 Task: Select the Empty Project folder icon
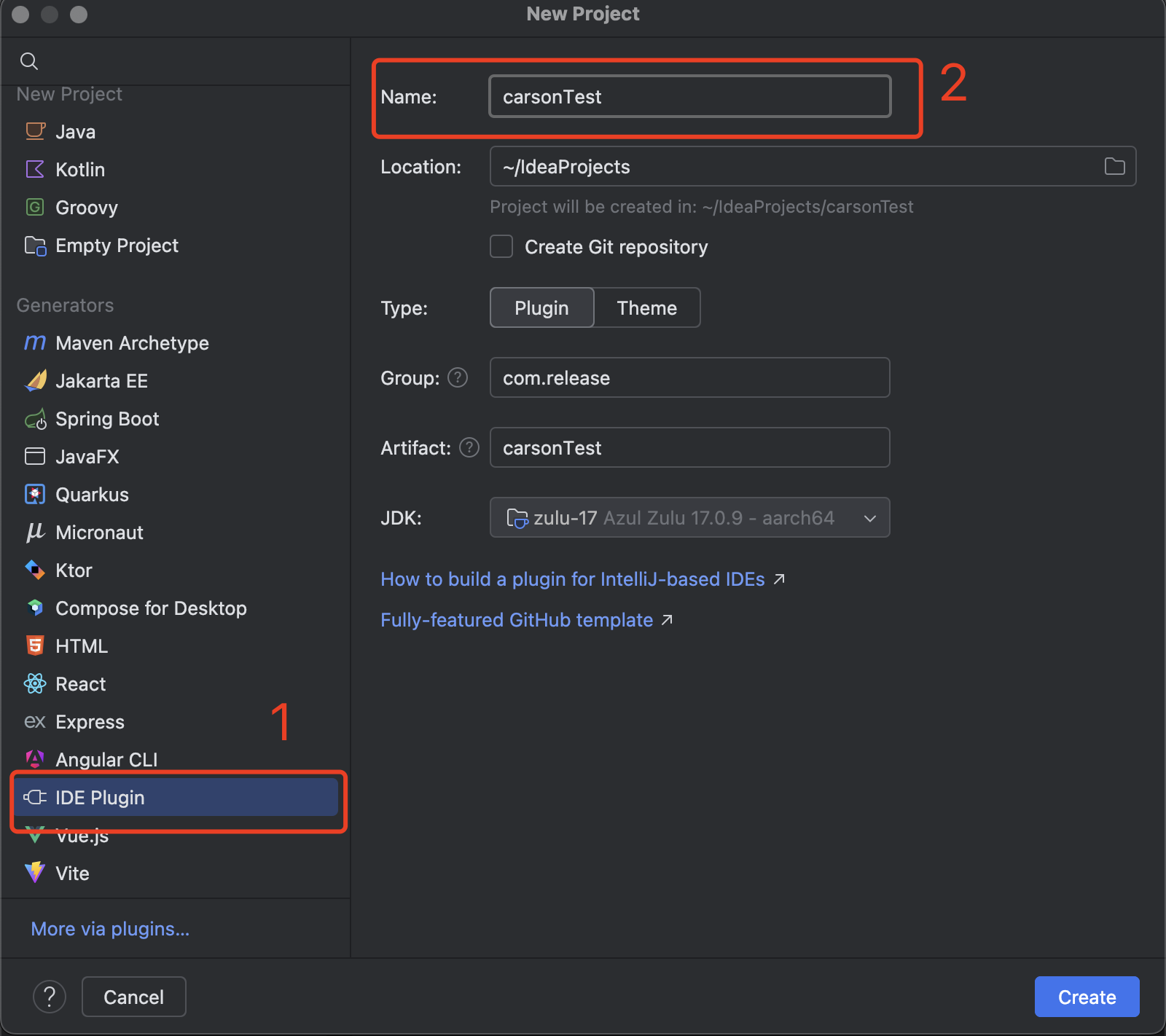point(35,246)
